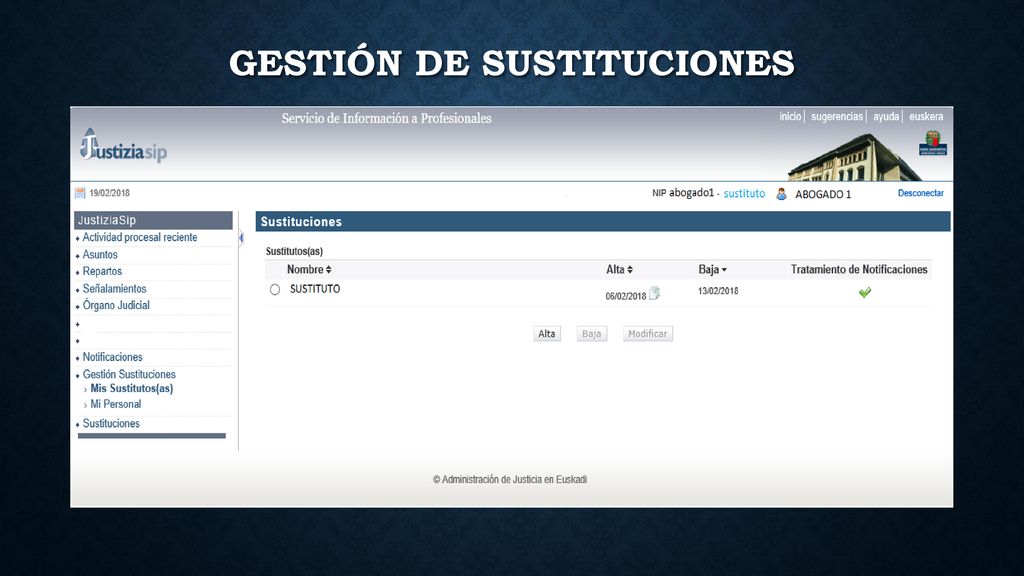Viewport: 1024px width, 576px height.
Task: Click the Tratamiento de Notificaciones column header
Action: pos(859,269)
